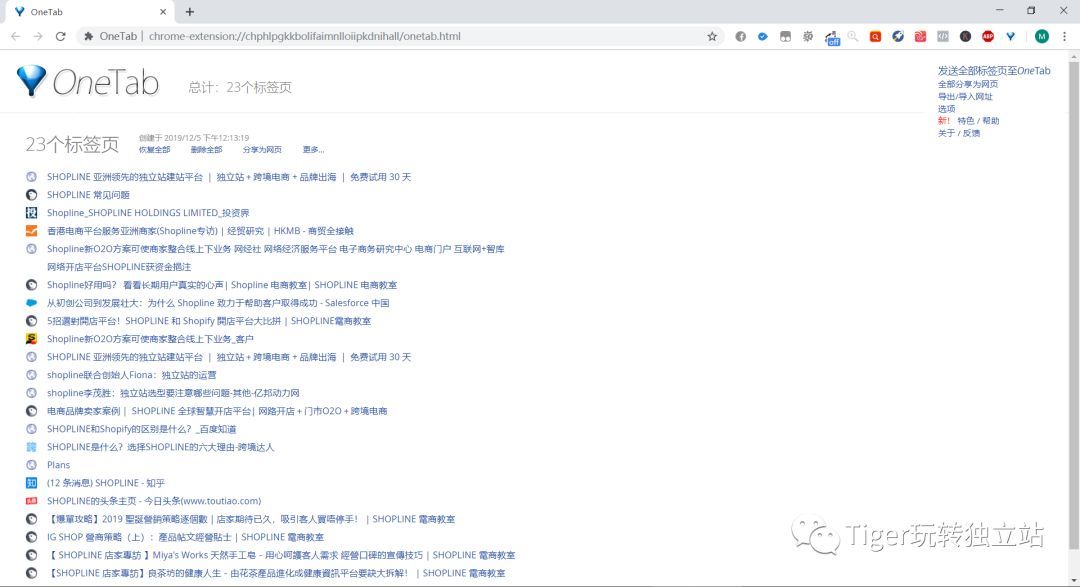Click 分享为网页 under the tab group
1080x587 pixels.
262,150
